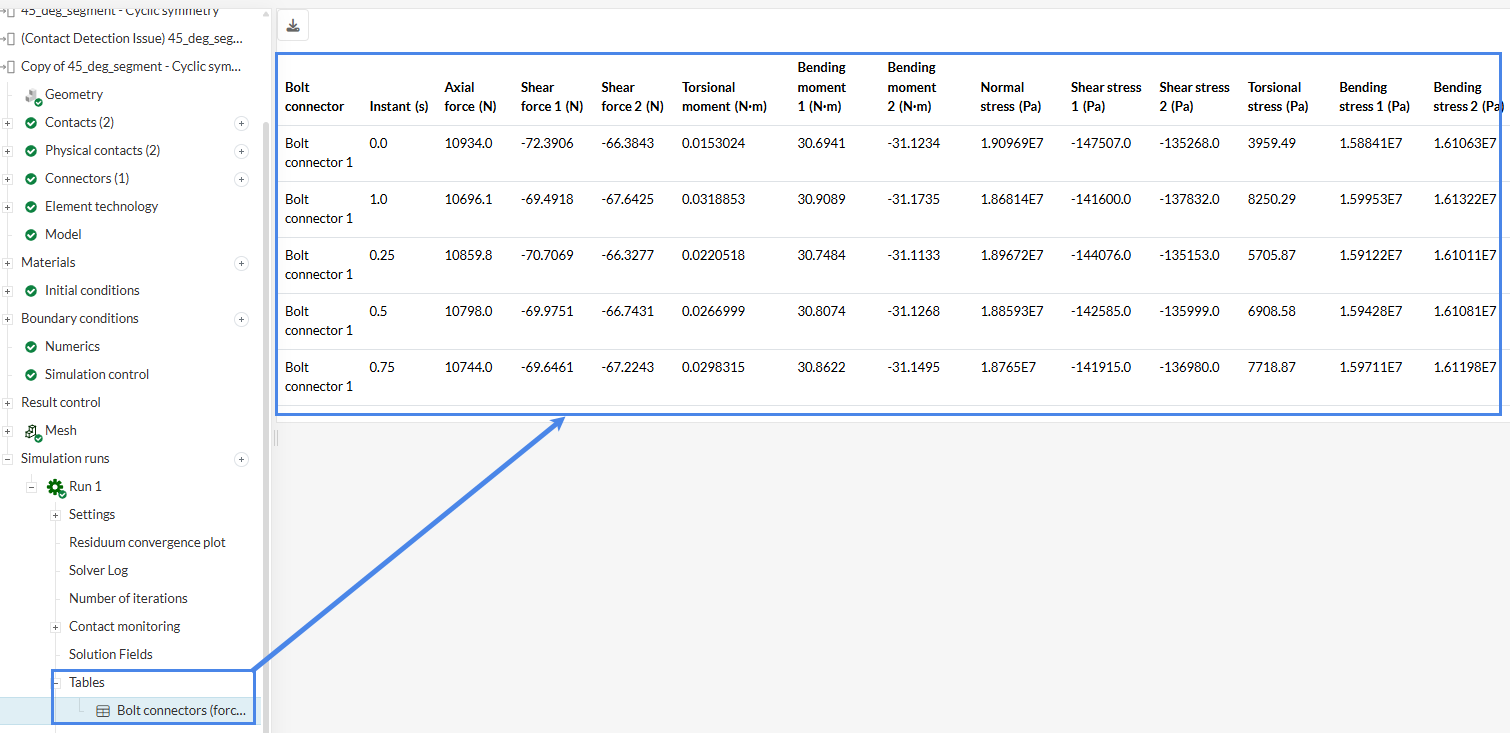Open Residuum convergence plot
This screenshot has width=1510, height=733.
[147, 542]
